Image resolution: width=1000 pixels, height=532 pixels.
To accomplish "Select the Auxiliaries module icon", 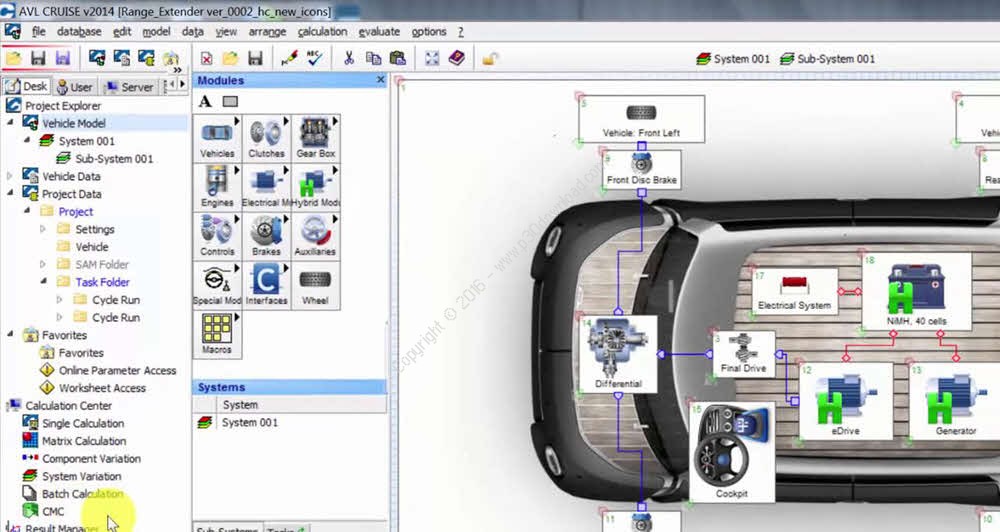I will 315,237.
